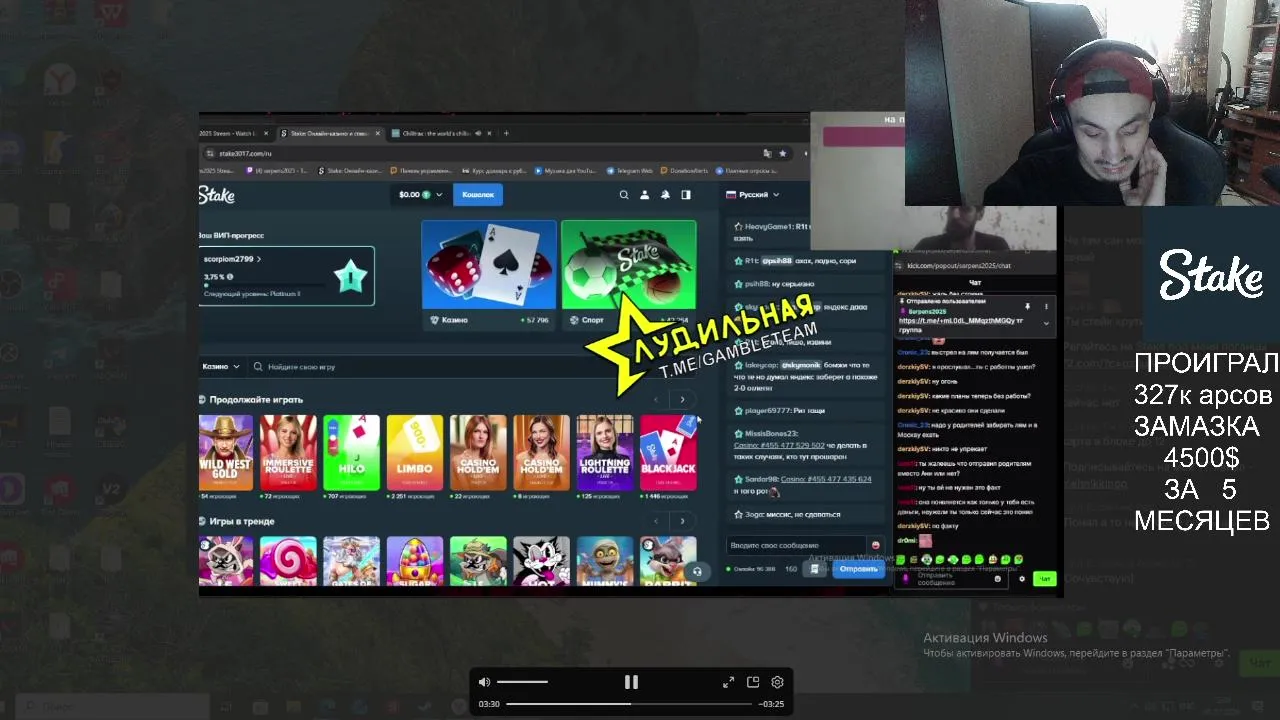The image size is (1280, 720).
Task: Enter fullscreen in the video player
Action: click(x=728, y=682)
